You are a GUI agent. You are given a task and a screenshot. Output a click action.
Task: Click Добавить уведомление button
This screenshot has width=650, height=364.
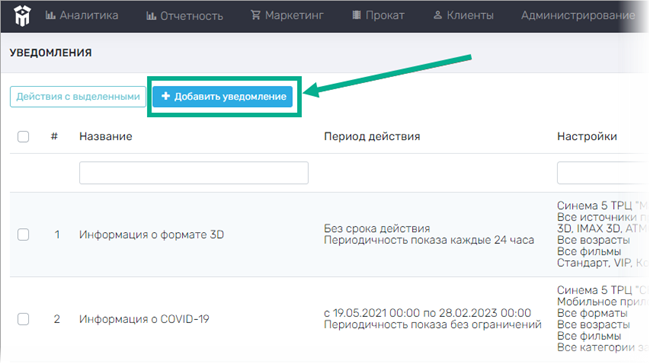[x=223, y=97]
